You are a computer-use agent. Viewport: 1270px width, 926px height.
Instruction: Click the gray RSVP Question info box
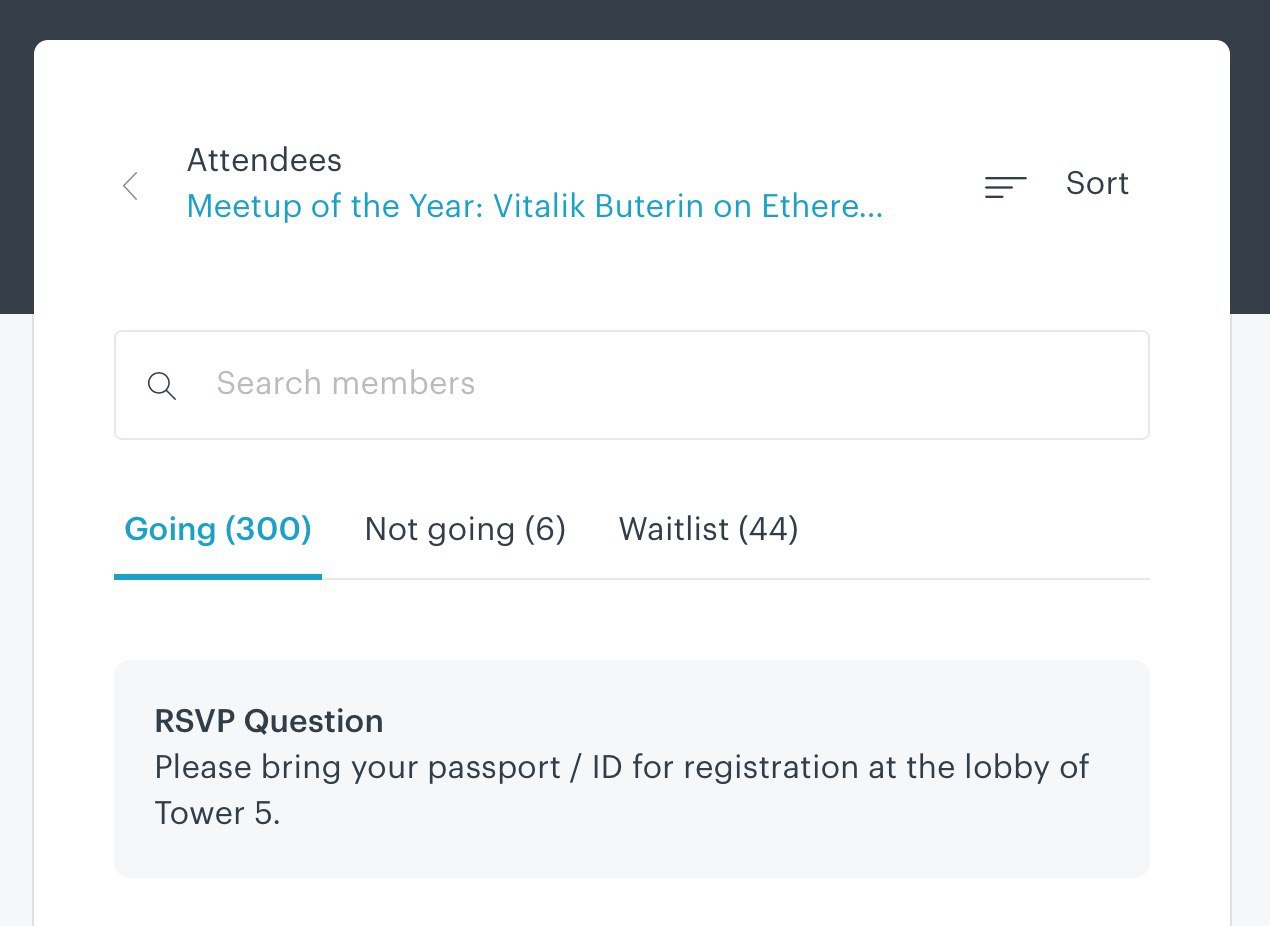click(x=632, y=769)
